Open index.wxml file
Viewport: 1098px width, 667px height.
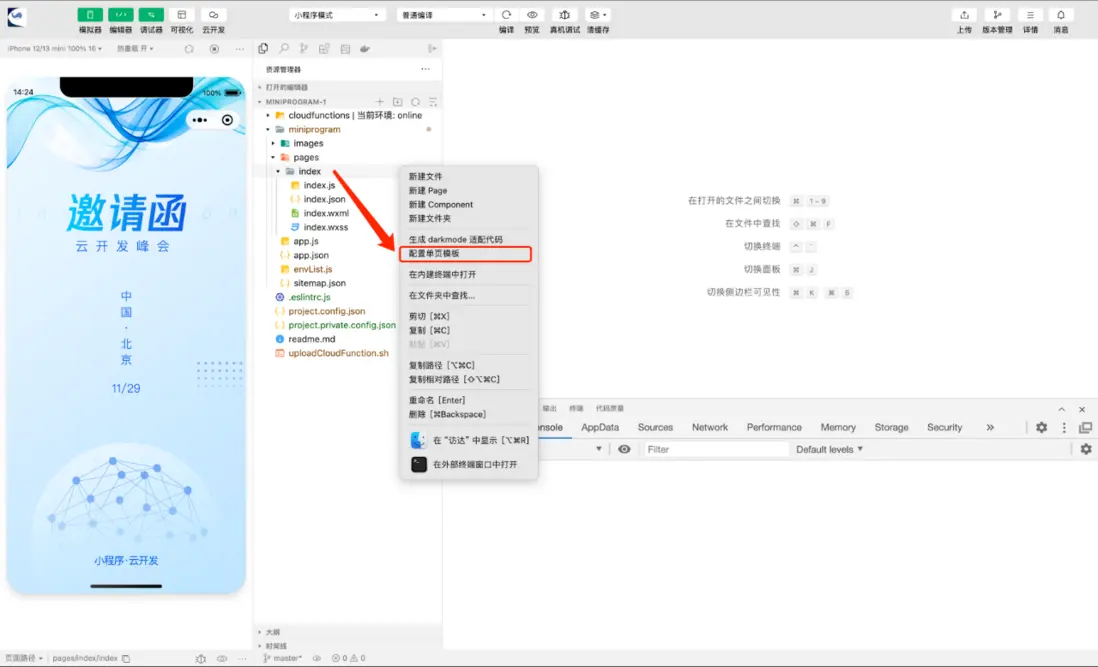pyautogui.click(x=326, y=213)
